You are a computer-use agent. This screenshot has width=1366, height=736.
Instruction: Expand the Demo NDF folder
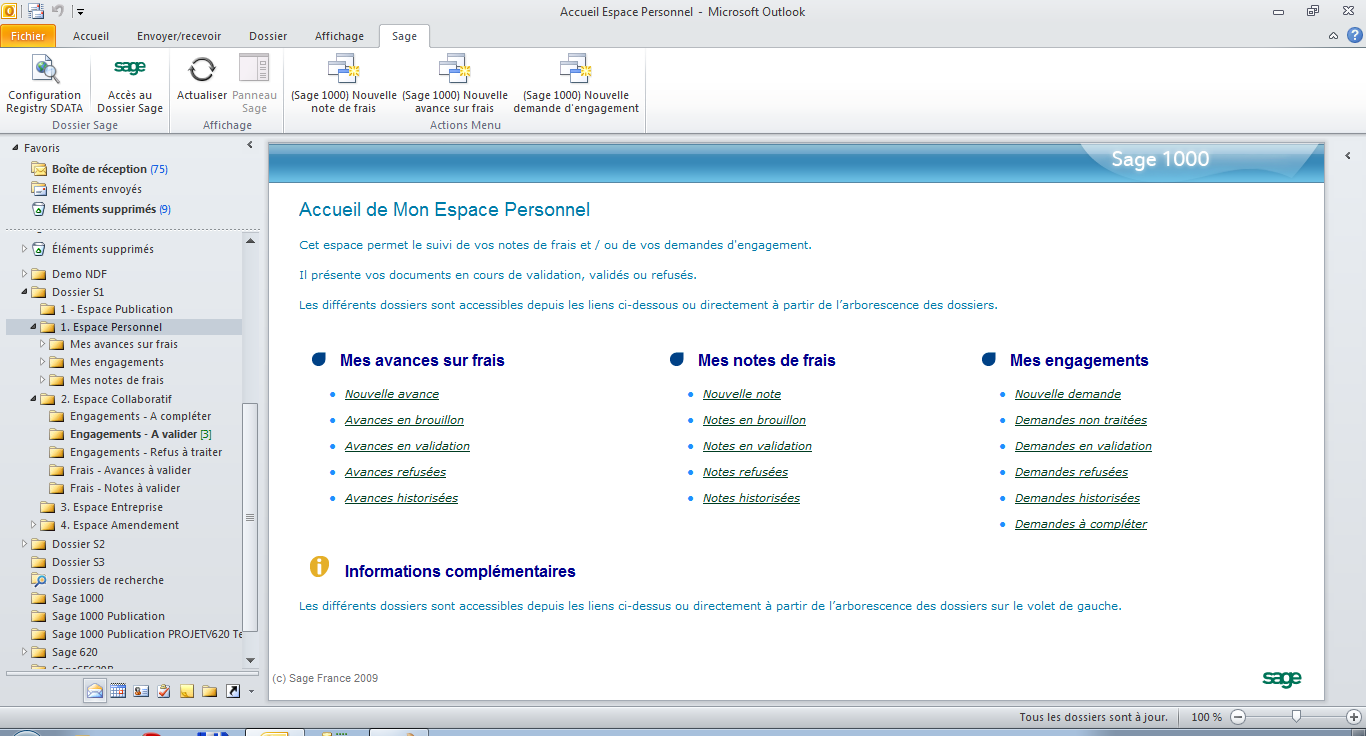coord(24,274)
